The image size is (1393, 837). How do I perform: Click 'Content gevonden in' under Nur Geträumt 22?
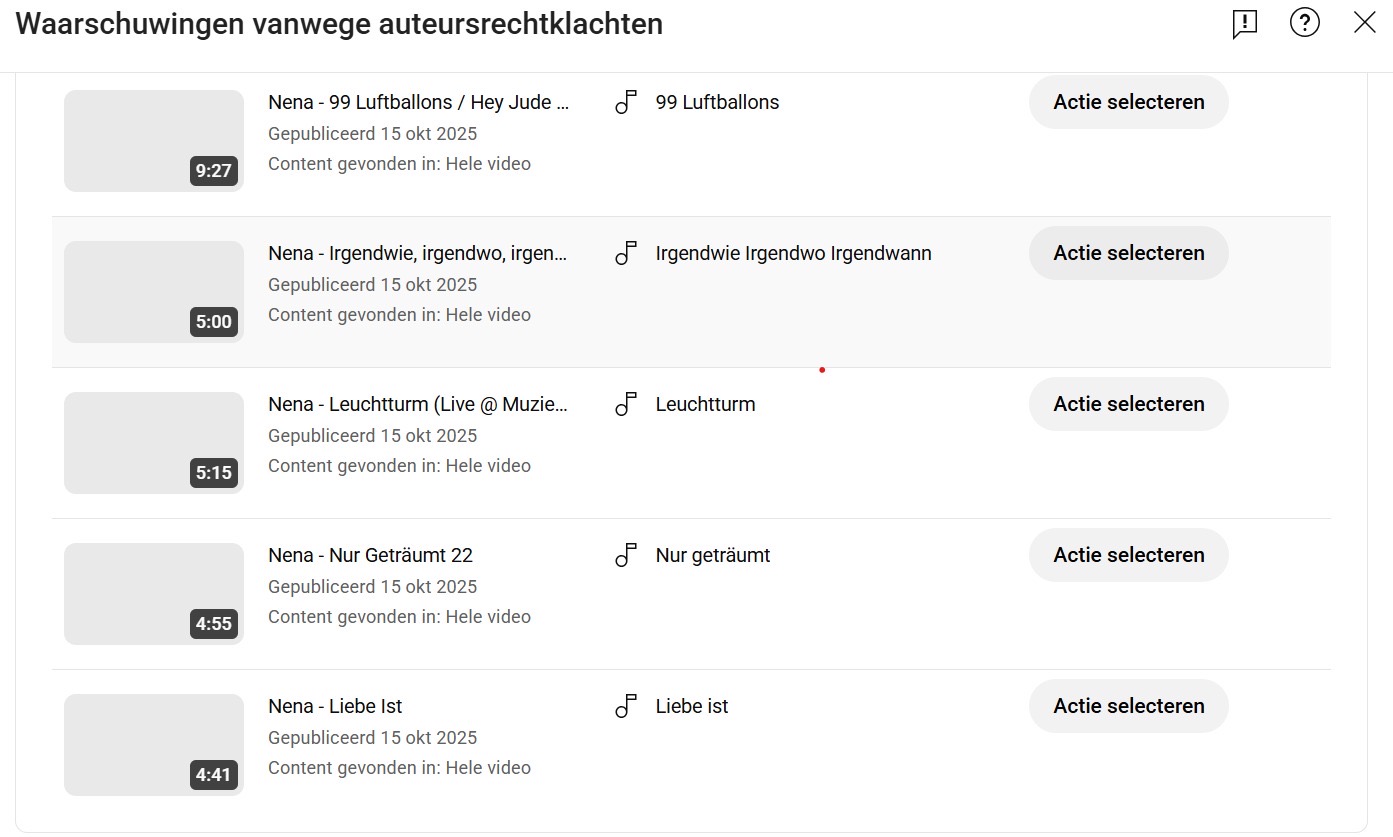tap(399, 616)
